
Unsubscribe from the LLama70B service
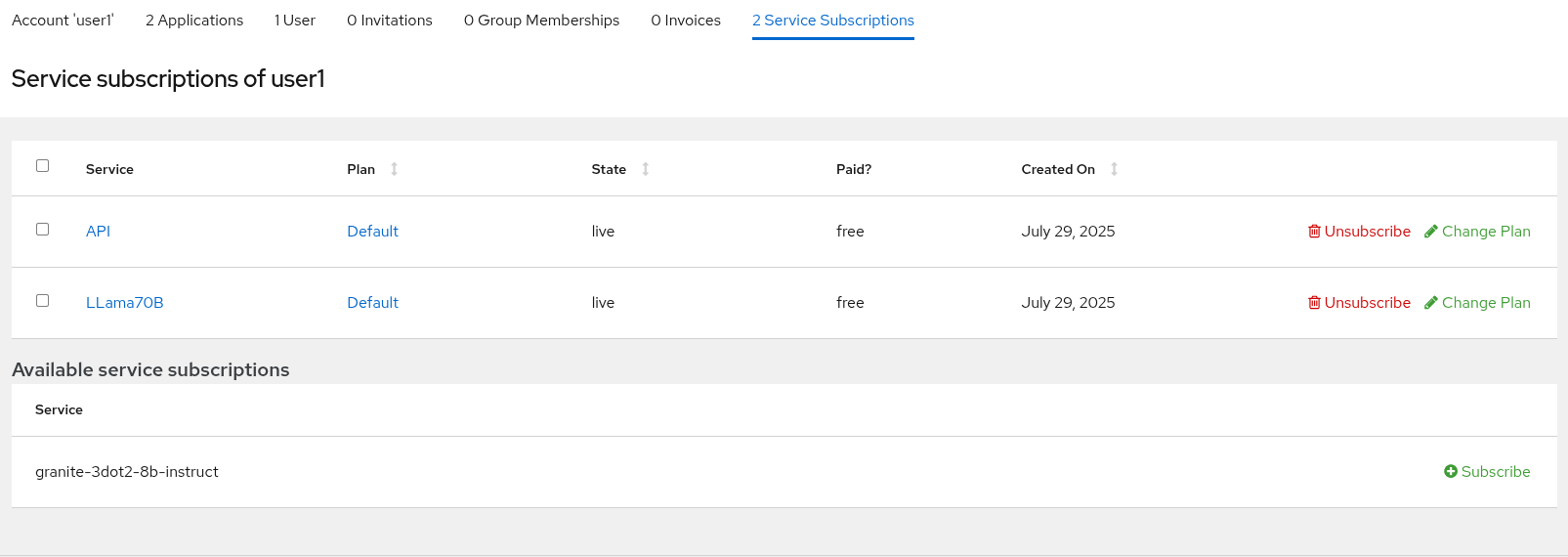point(1359,303)
